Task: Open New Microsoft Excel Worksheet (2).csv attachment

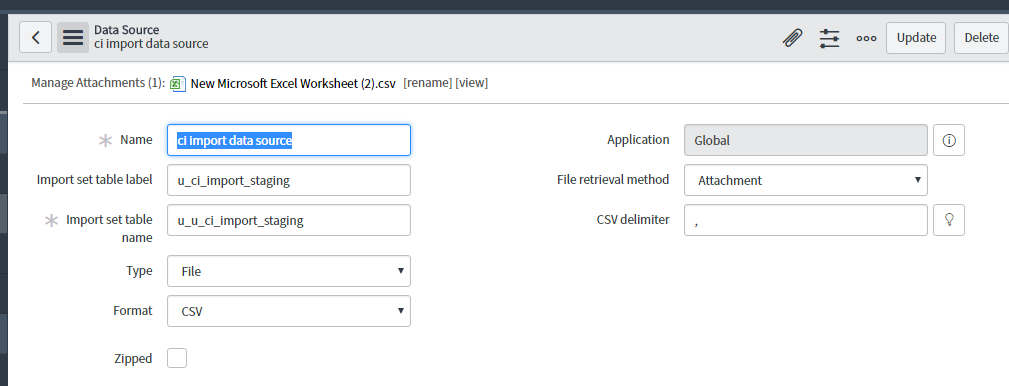Action: coord(293,84)
